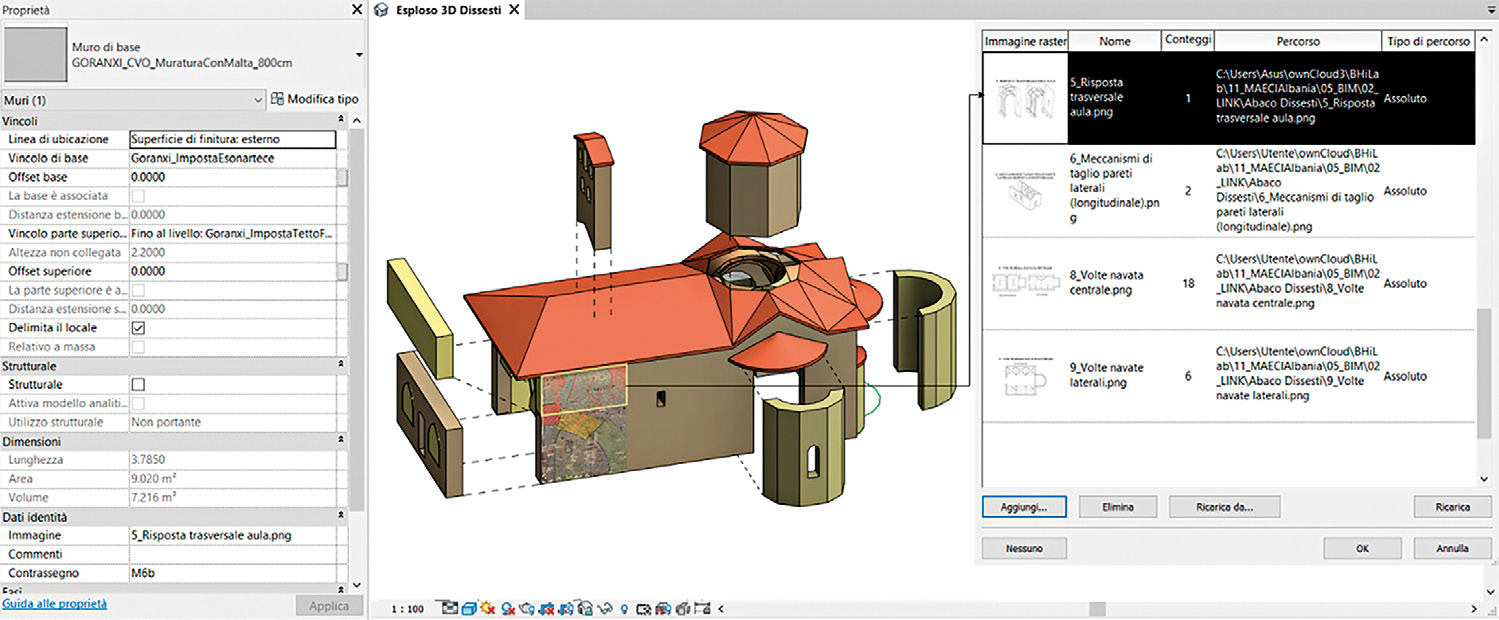Open the Guida alle proprietà link
The height and width of the screenshot is (620, 1499).
coord(55,604)
